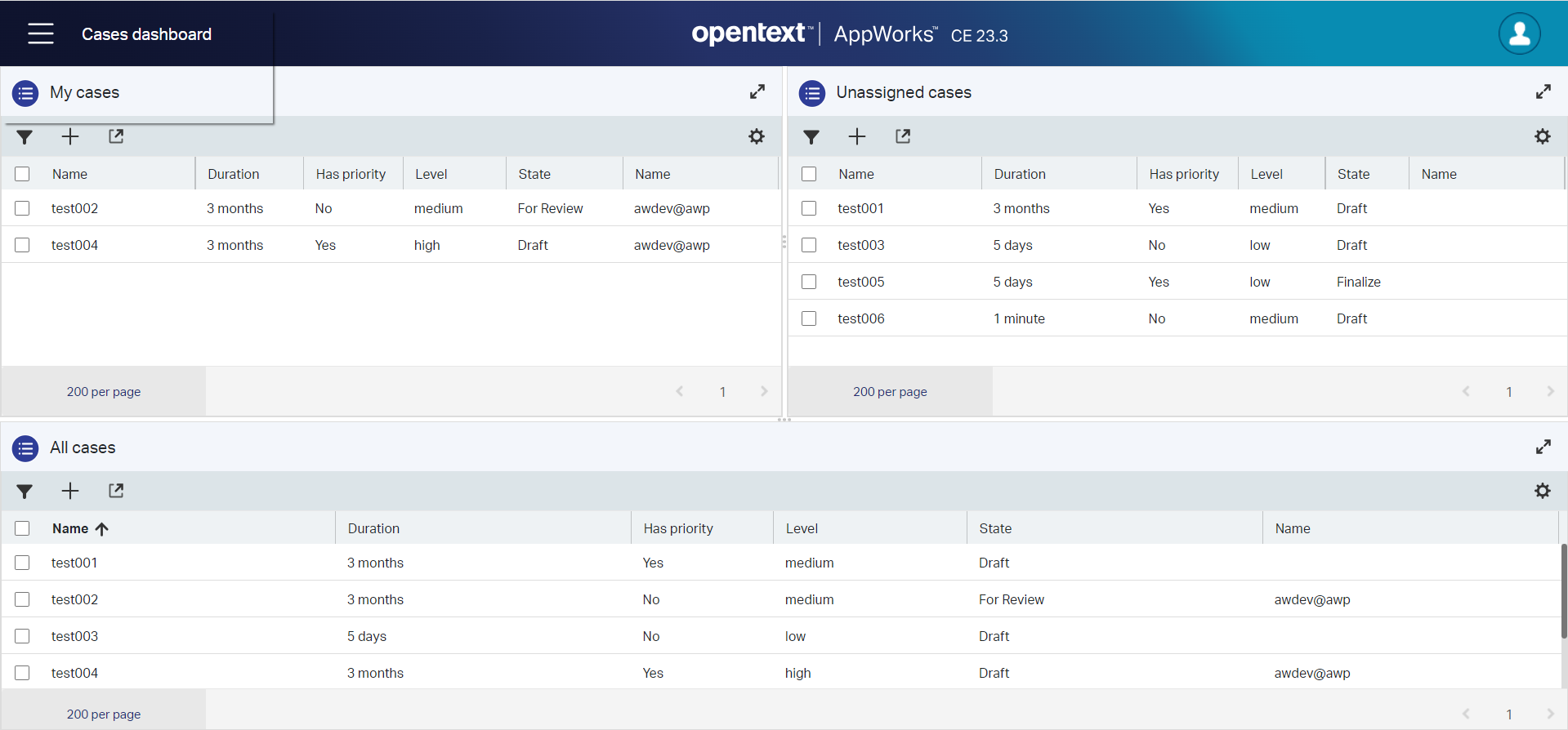Screen dimensions: 1568x730
Task: Open the hamburger navigation menu
Action: tap(40, 33)
